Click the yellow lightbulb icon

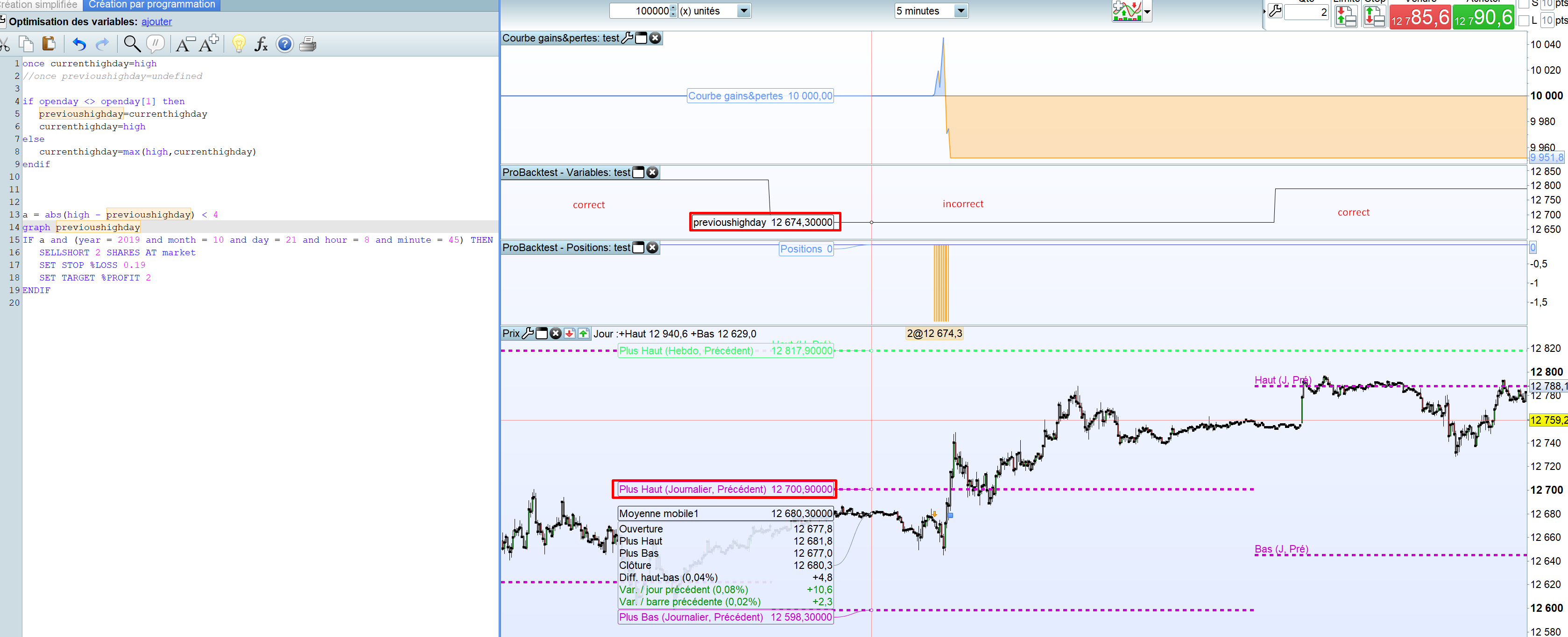pyautogui.click(x=239, y=44)
